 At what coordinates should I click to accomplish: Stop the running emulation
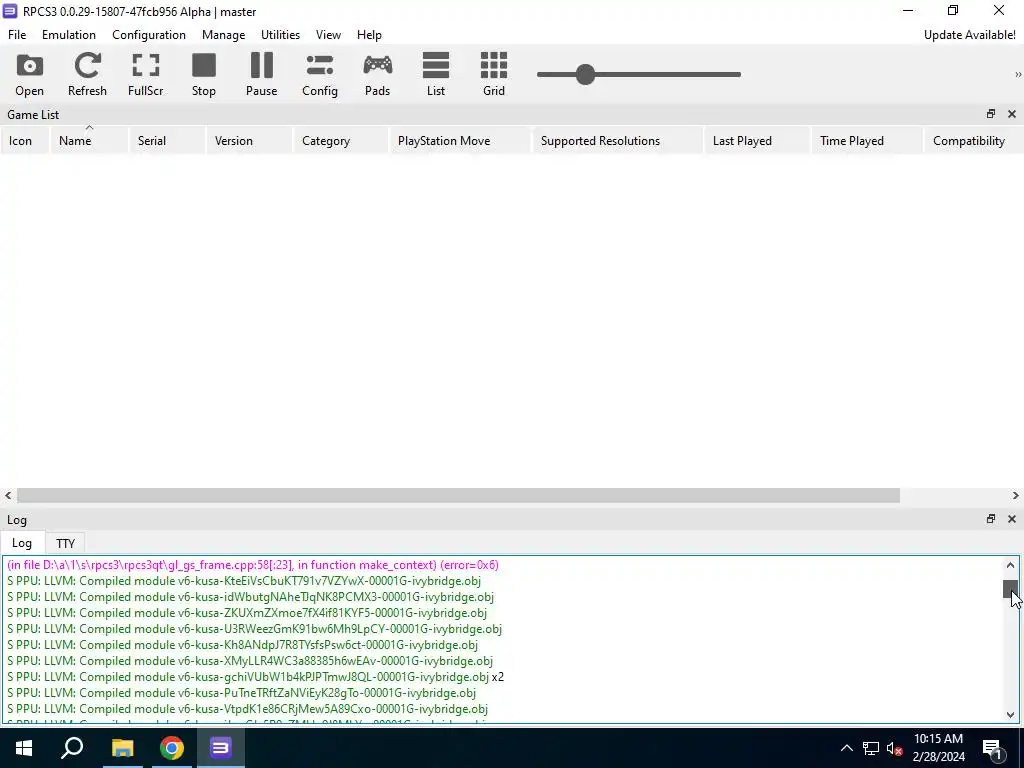point(204,74)
